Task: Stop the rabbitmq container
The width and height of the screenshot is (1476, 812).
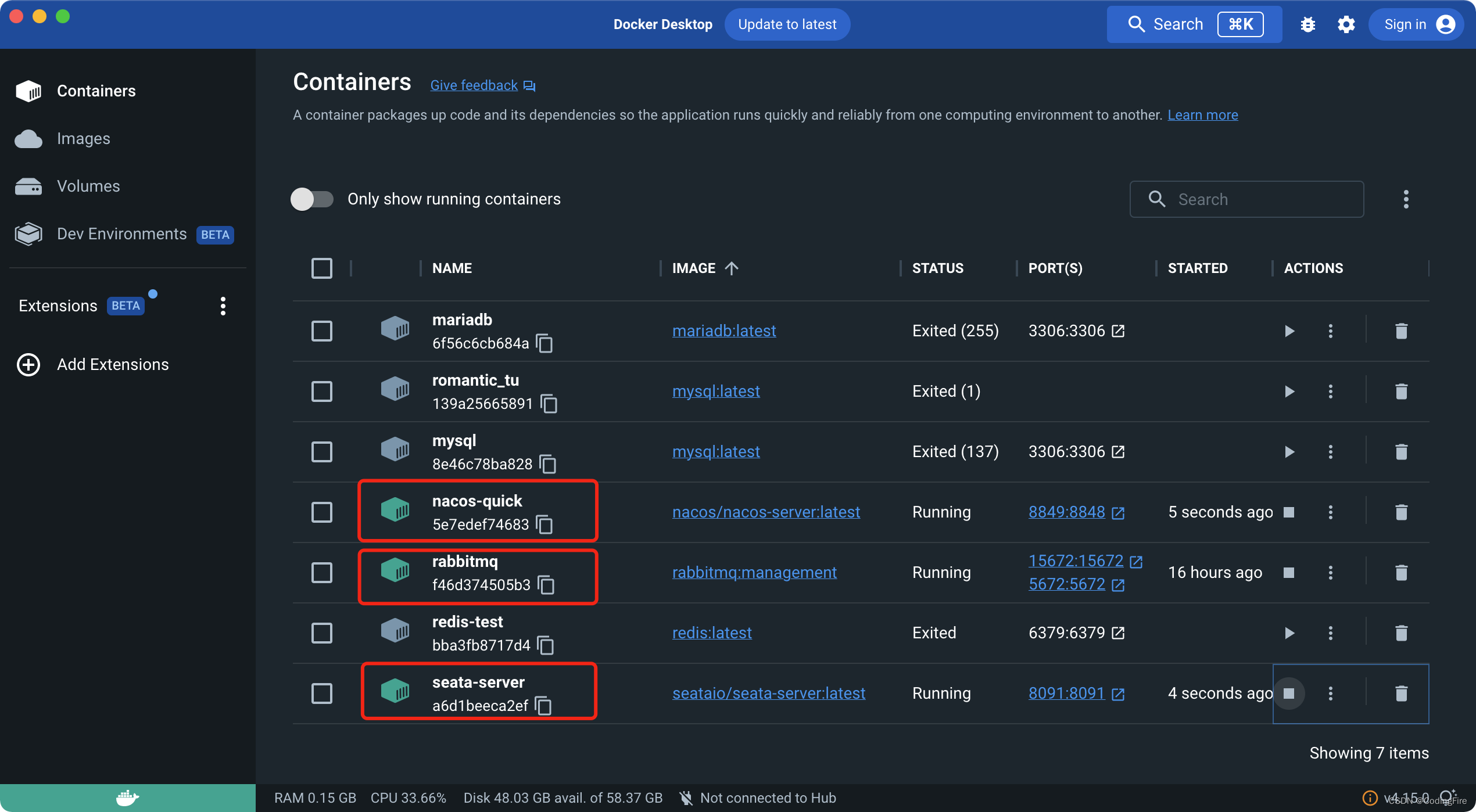Action: point(1289,573)
